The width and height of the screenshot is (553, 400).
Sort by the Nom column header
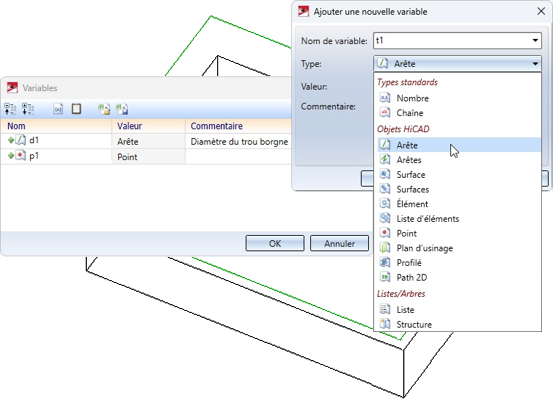(x=56, y=126)
